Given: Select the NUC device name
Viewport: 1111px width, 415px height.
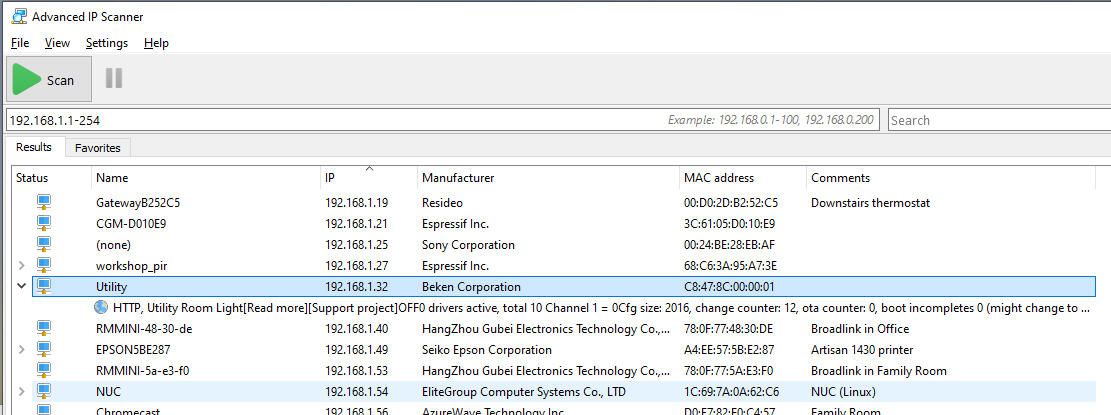Looking at the screenshot, I should coord(108,392).
